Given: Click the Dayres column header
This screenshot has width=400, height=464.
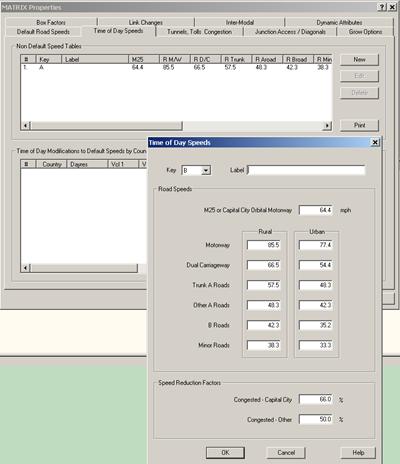Looking at the screenshot, I should (87, 164).
